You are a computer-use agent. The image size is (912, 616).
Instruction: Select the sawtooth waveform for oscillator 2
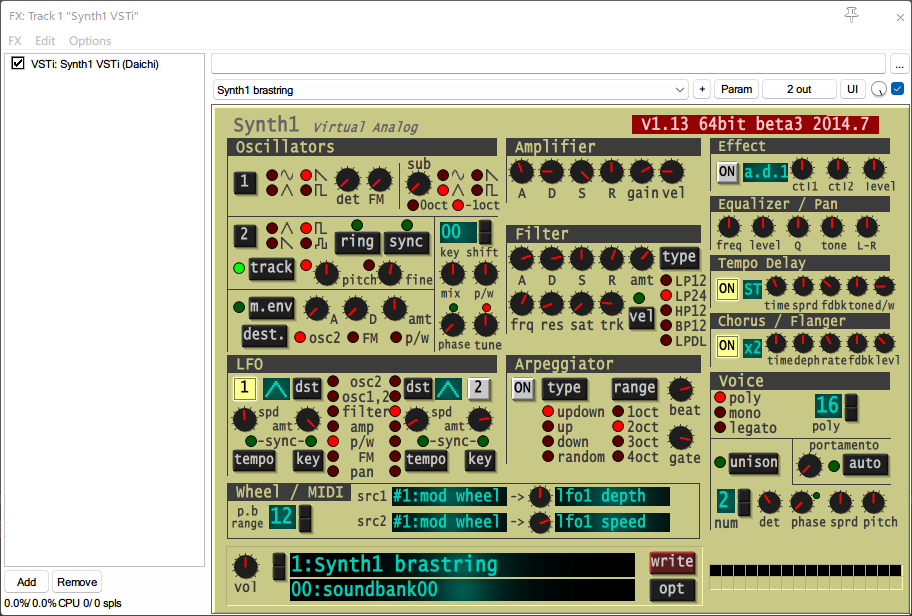[272, 243]
